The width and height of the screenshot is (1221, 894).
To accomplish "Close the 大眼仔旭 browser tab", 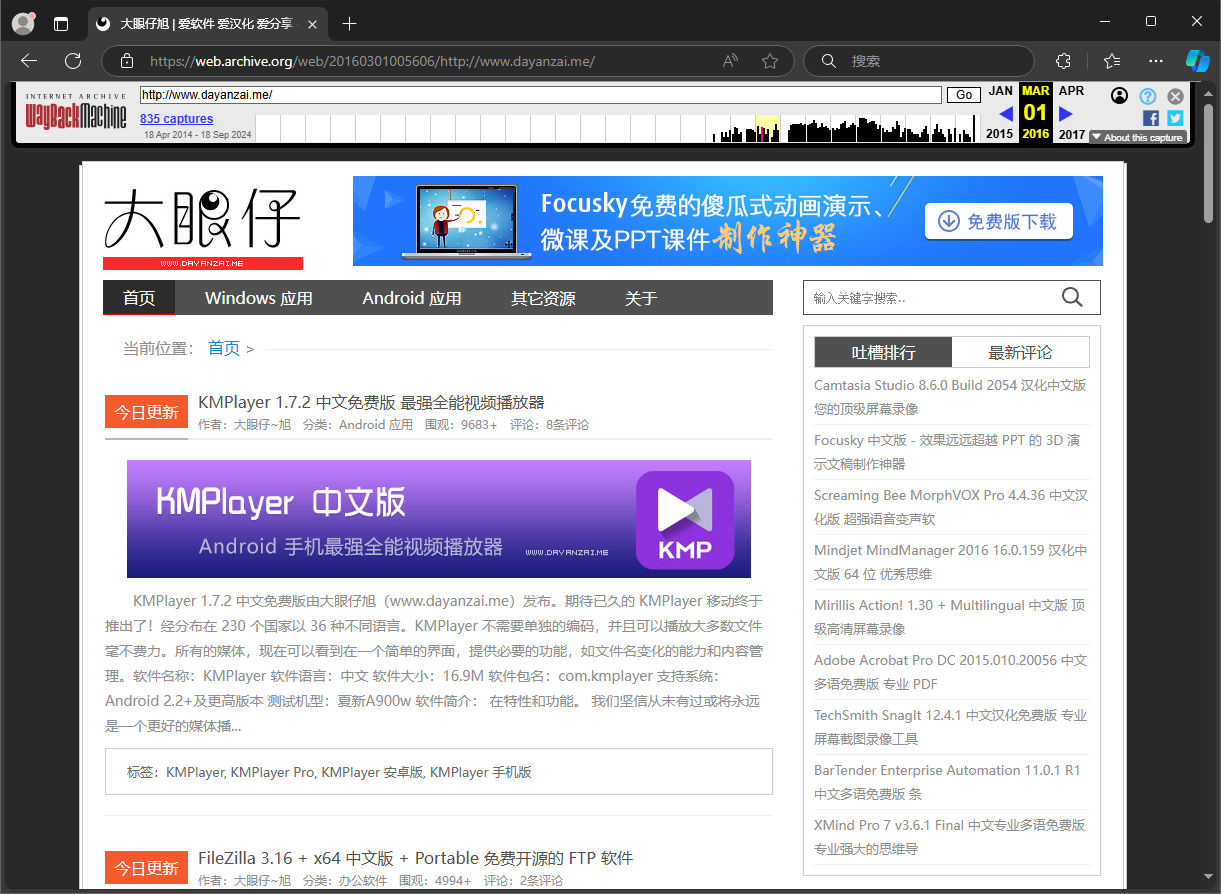I will [x=313, y=23].
